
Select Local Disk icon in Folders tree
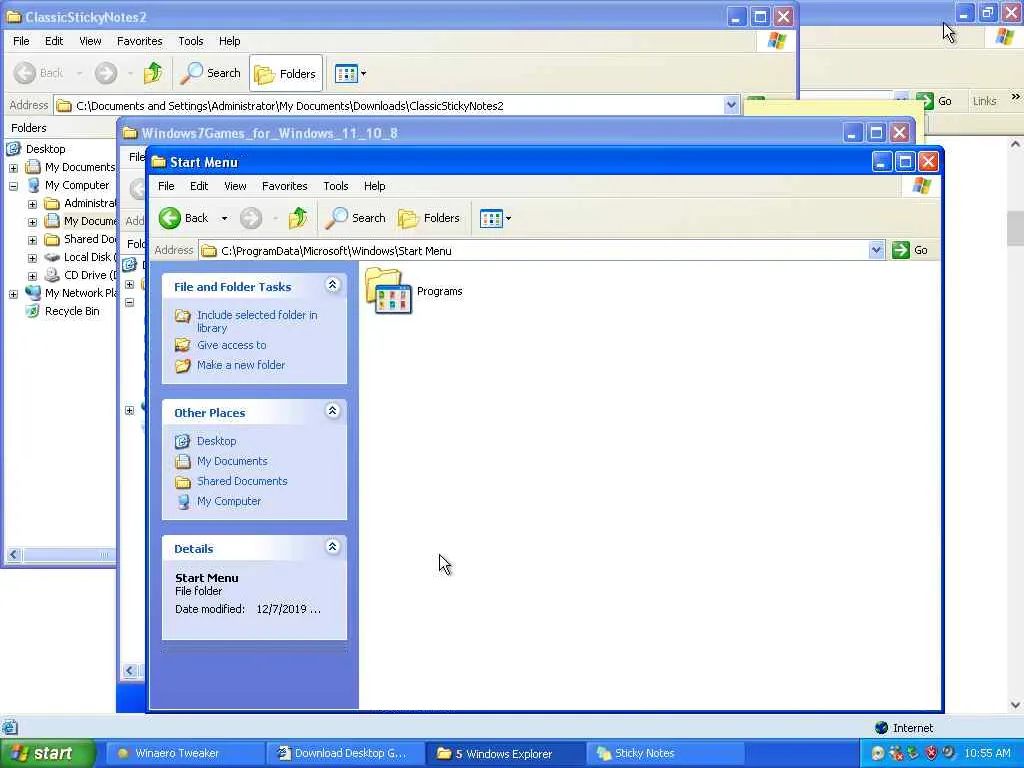(52, 257)
